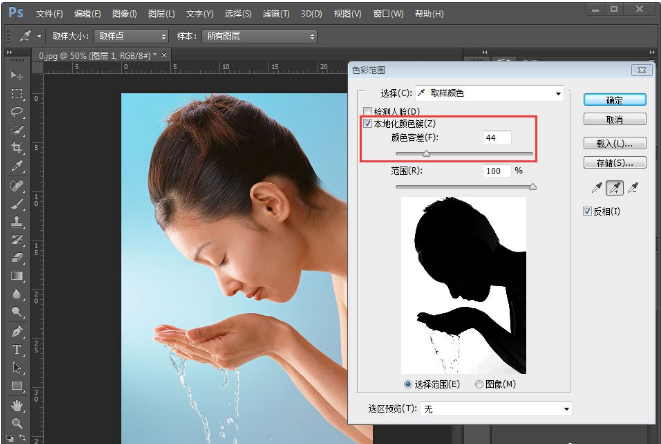Toggle the 本地化颜色簇(Z) checkbox
The image size is (661, 444).
(367, 124)
